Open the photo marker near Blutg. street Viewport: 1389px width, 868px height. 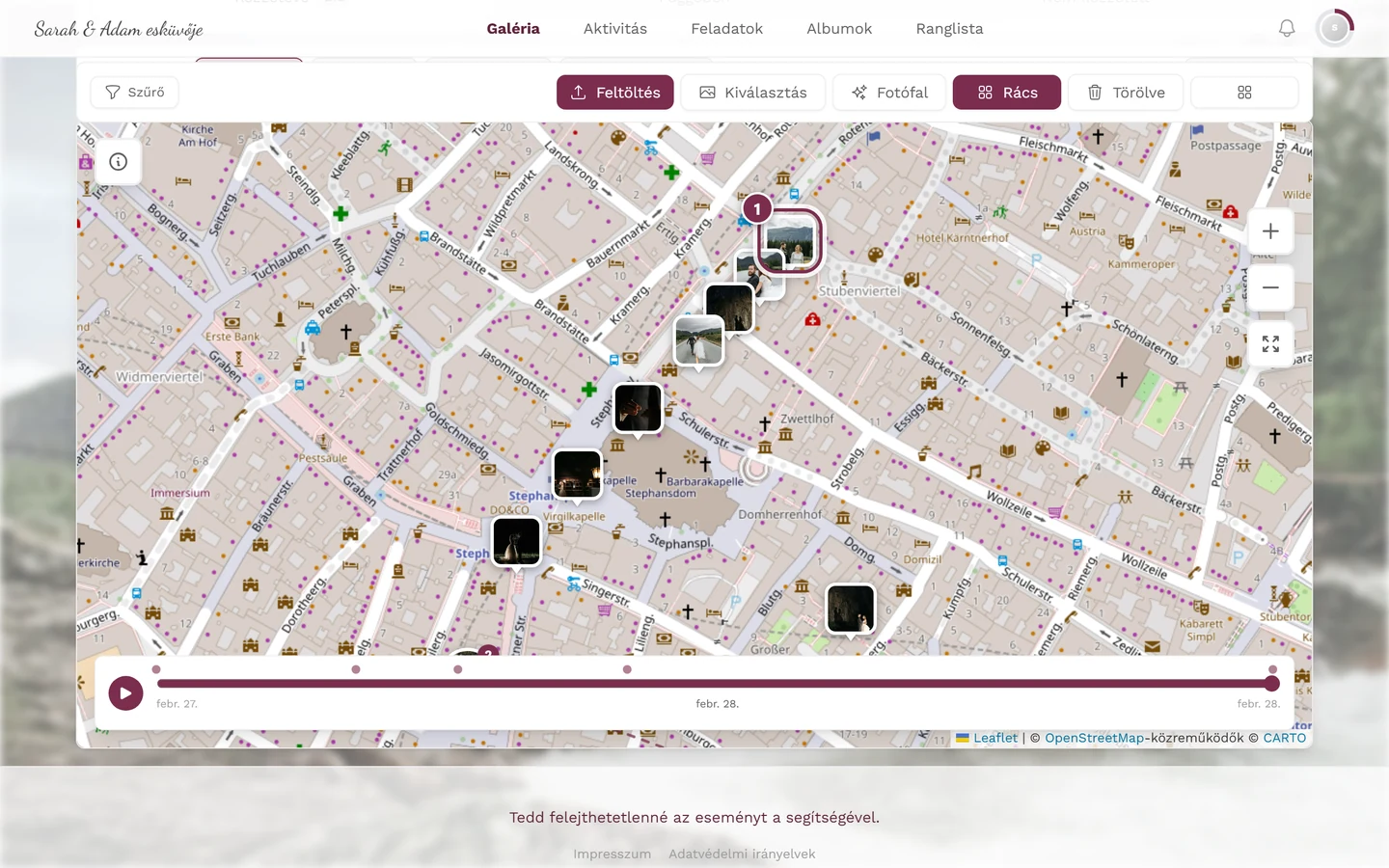click(851, 609)
